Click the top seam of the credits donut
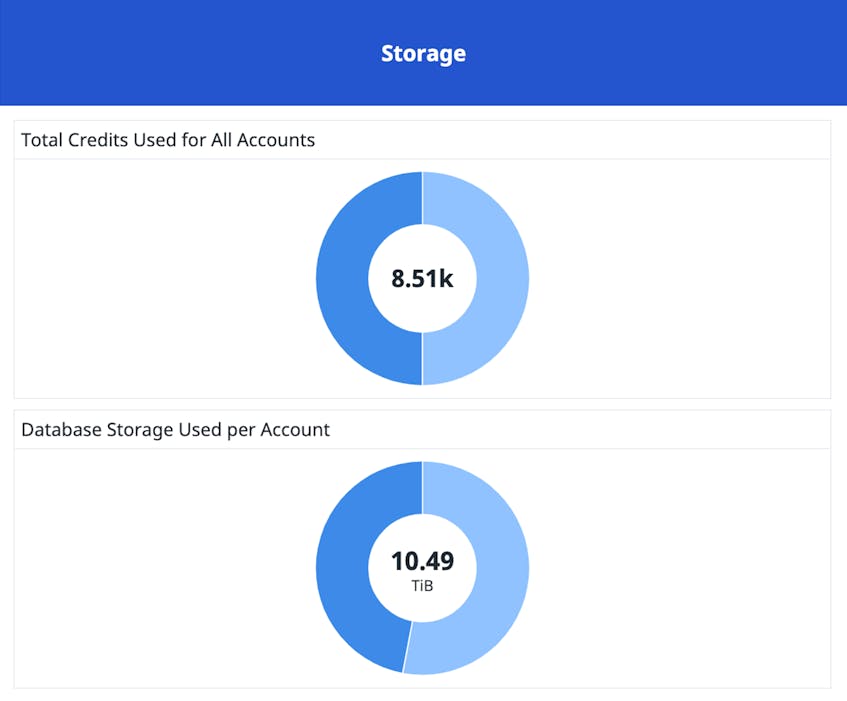Viewport: 847px width, 701px height. (x=422, y=198)
